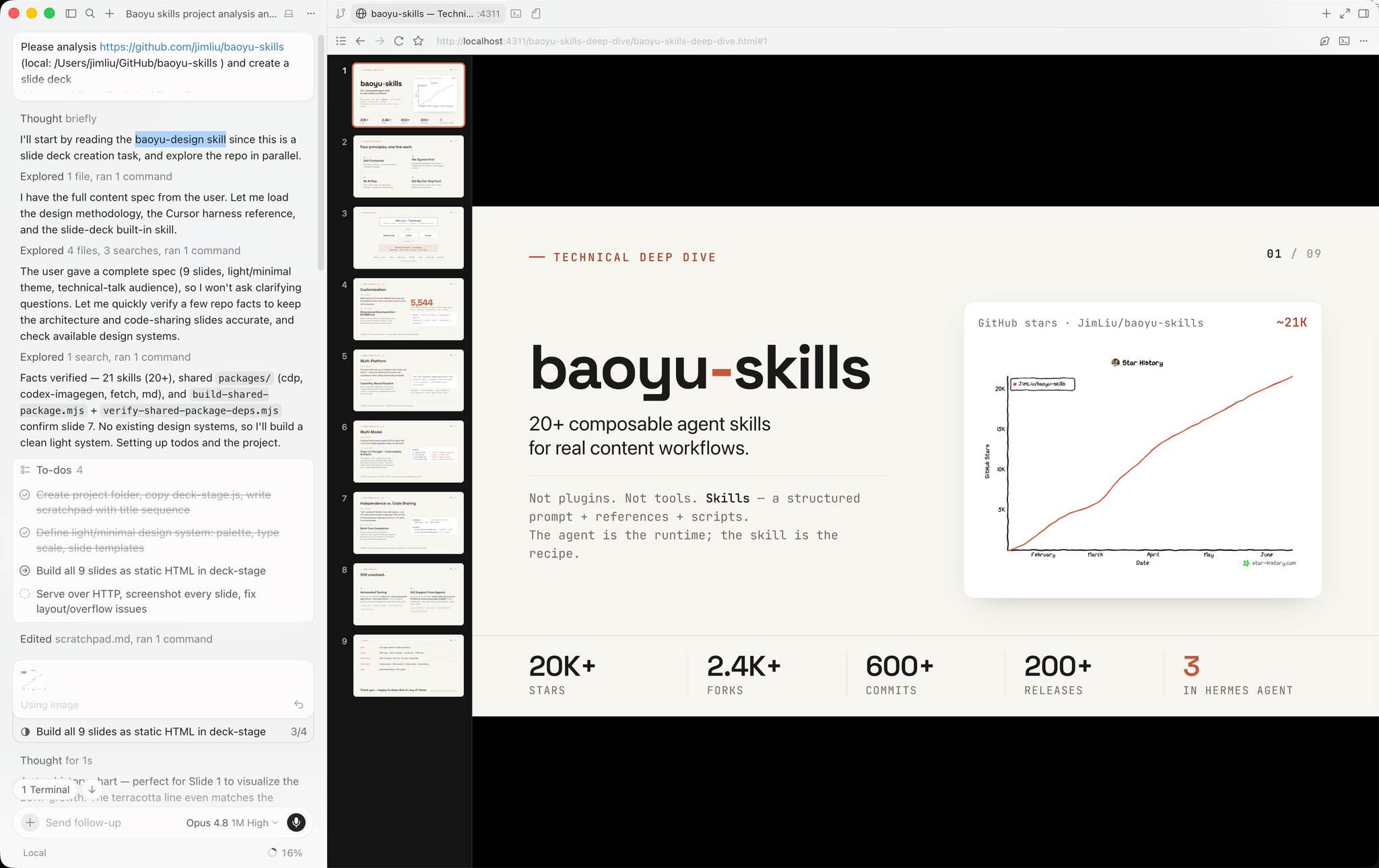Open the chat title more options ellipsis
Image resolution: width=1379 pixels, height=868 pixels.
point(310,13)
